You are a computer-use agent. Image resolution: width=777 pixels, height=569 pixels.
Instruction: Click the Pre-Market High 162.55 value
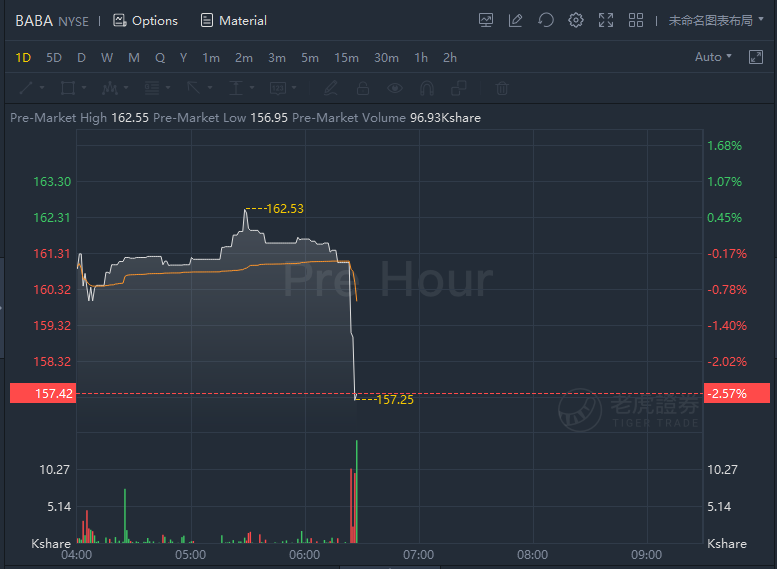pyautogui.click(x=130, y=118)
